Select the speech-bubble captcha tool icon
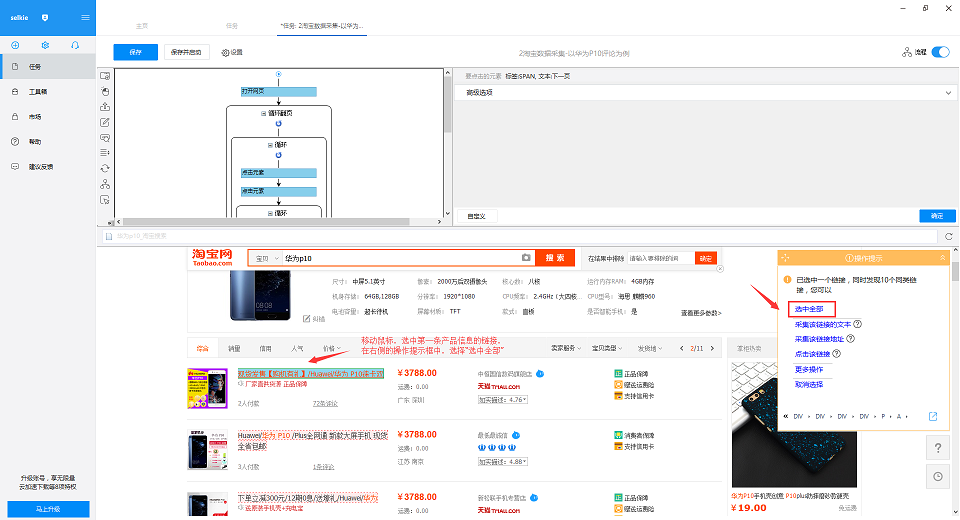Screen dimensions: 960x520 click(105, 138)
